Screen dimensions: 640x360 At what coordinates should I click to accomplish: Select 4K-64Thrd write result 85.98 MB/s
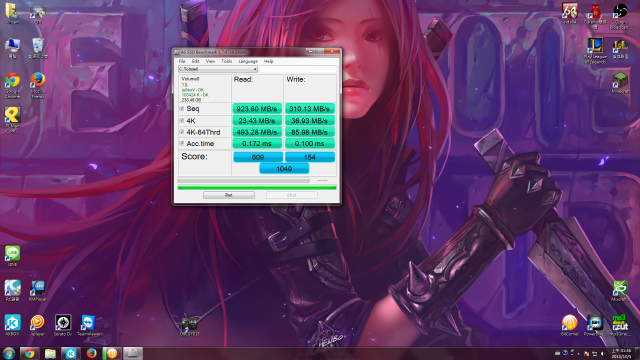(x=309, y=132)
